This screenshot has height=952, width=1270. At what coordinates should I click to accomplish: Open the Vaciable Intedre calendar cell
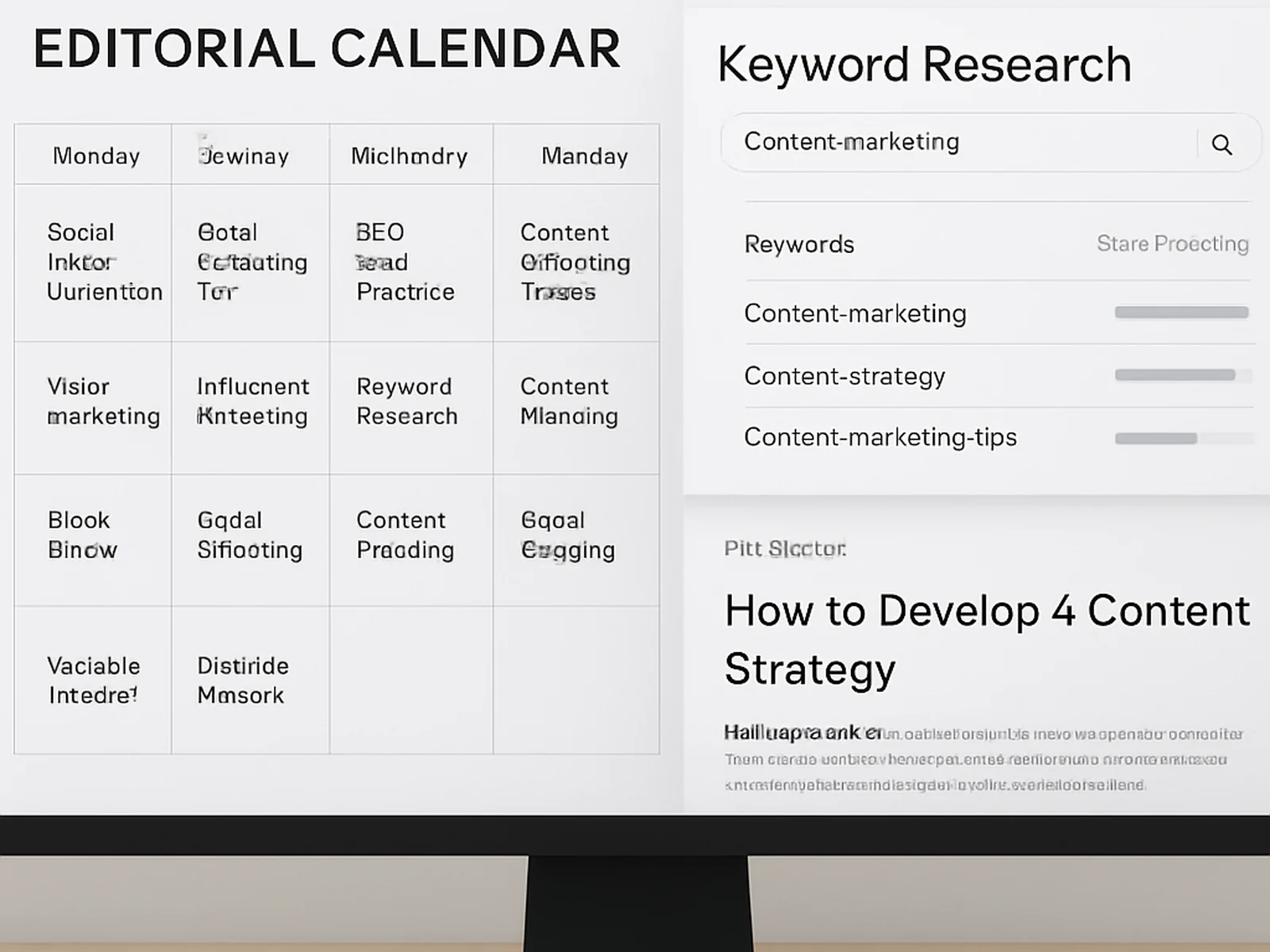(x=93, y=680)
